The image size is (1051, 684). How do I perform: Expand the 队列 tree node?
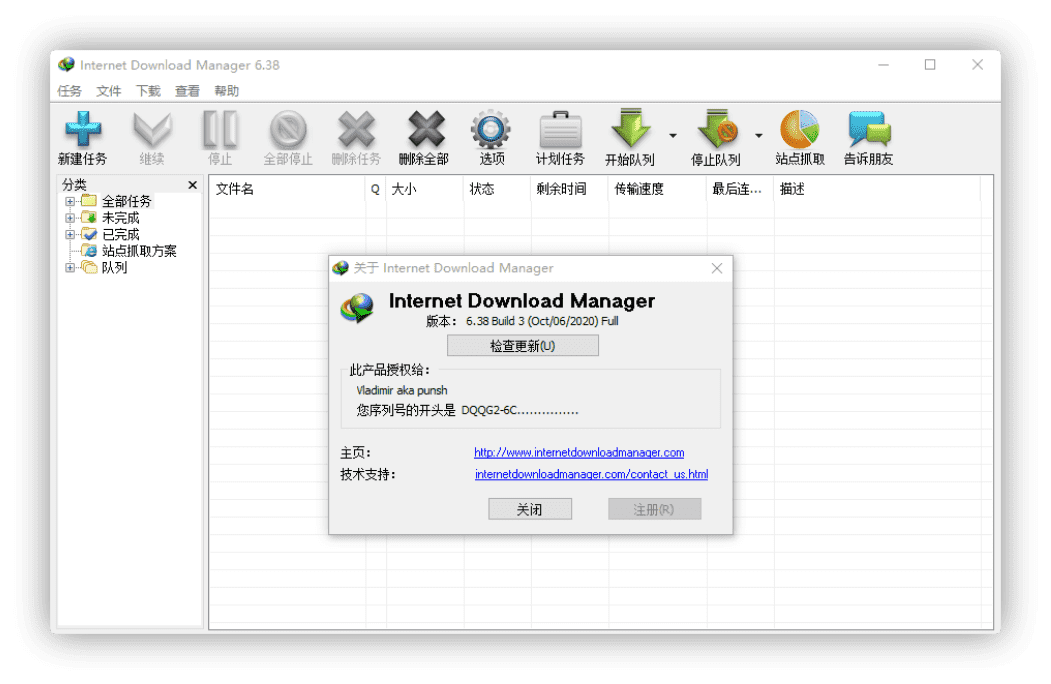click(70, 268)
